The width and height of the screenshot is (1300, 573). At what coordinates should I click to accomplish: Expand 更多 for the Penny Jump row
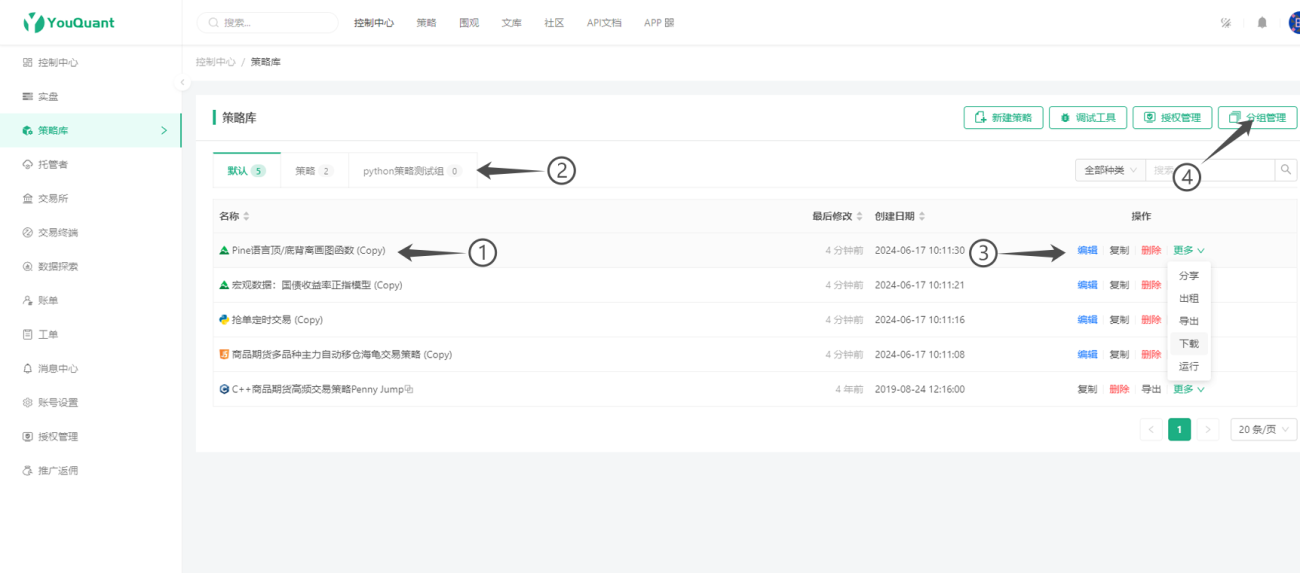[1189, 389]
